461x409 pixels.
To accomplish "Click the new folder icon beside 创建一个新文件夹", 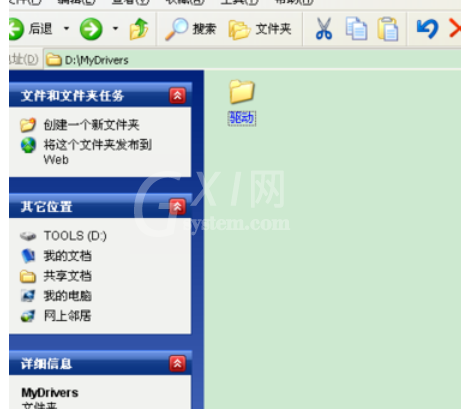I will click(28, 125).
